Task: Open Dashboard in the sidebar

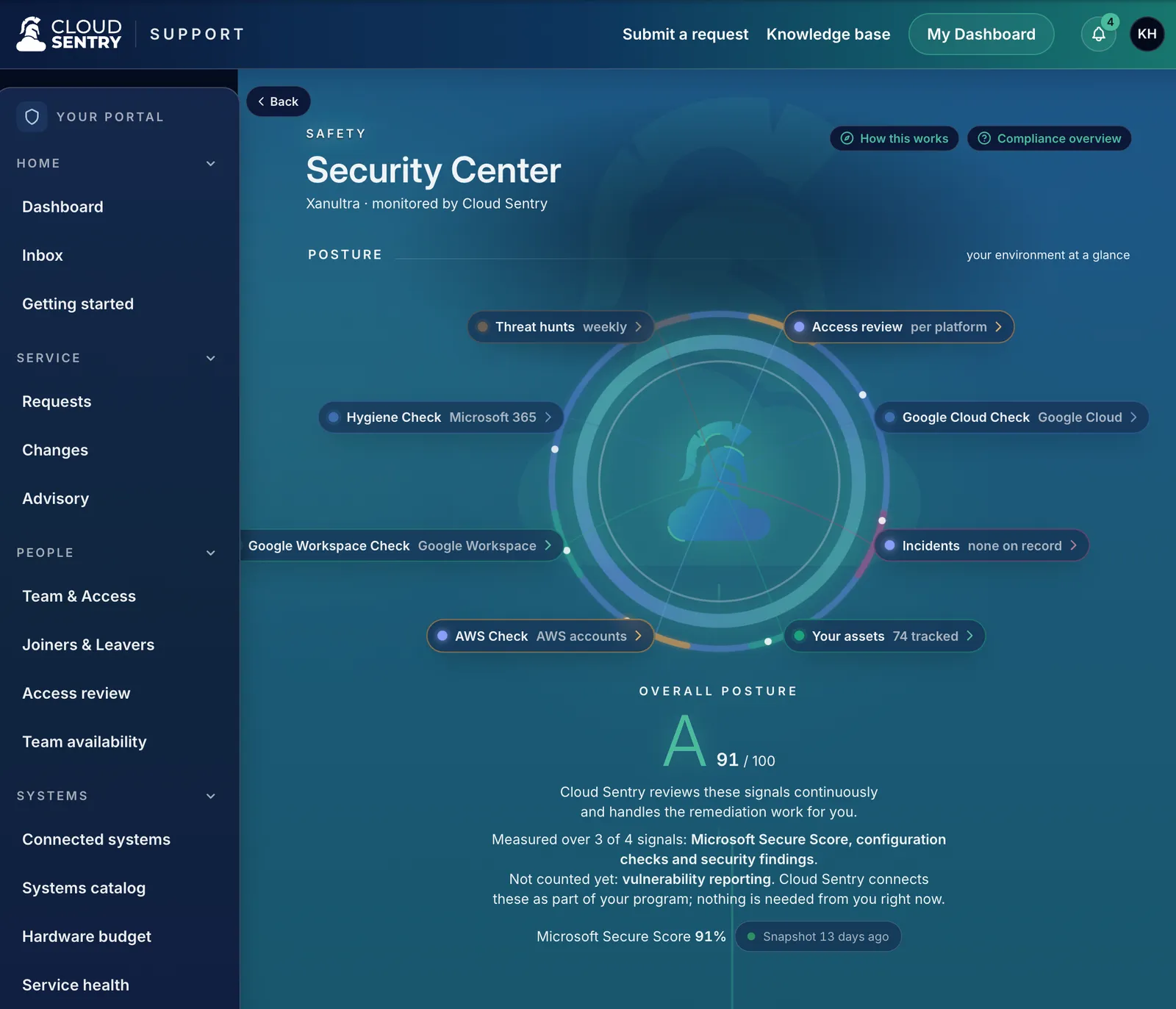Action: click(62, 207)
